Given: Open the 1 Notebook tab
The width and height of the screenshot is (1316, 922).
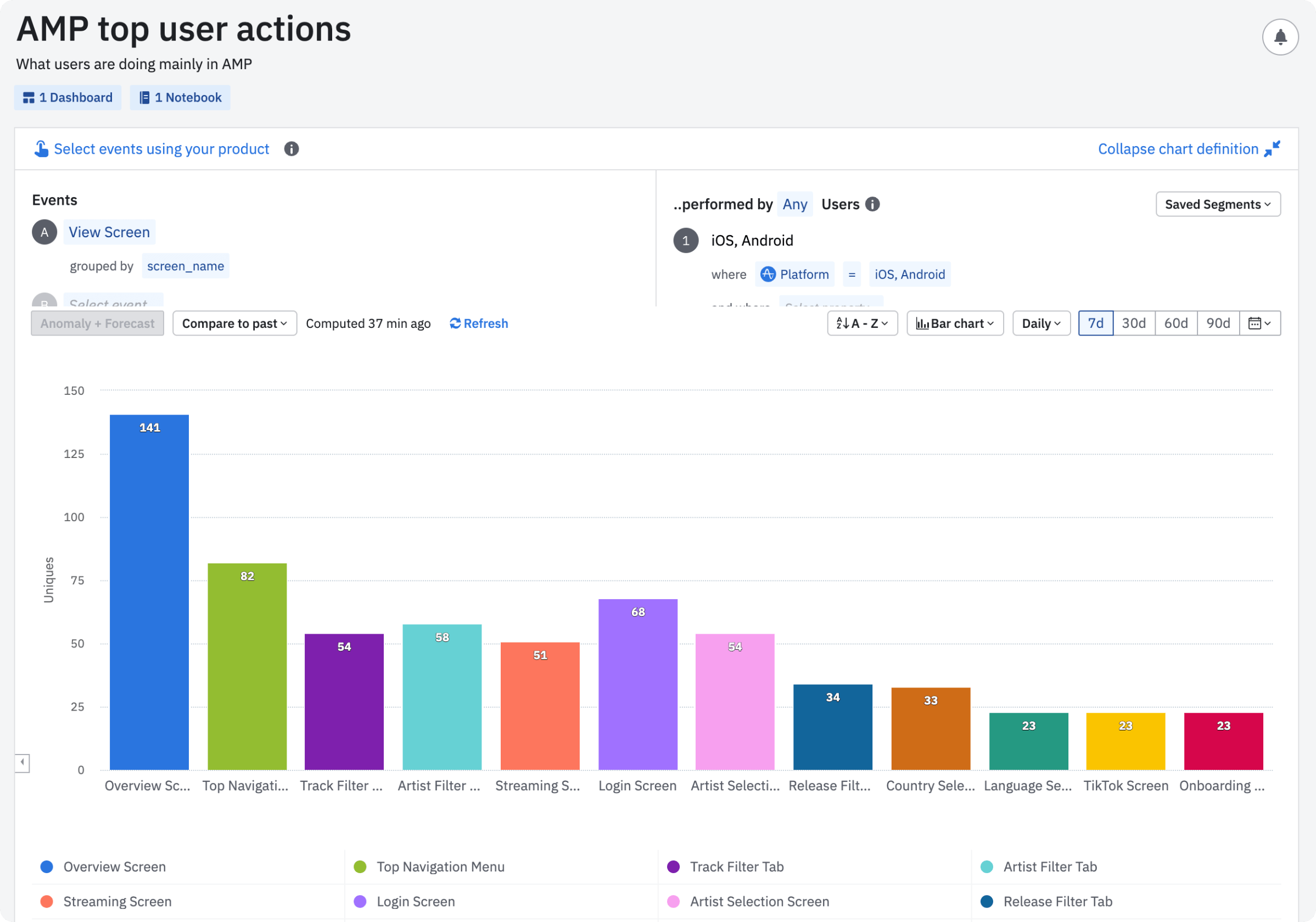Looking at the screenshot, I should pos(180,98).
